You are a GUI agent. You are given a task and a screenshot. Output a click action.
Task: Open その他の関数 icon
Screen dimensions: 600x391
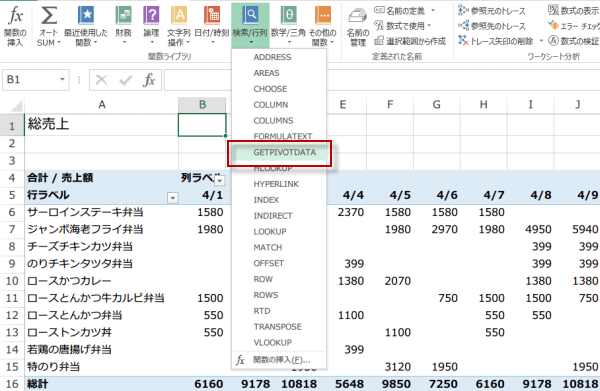323,15
